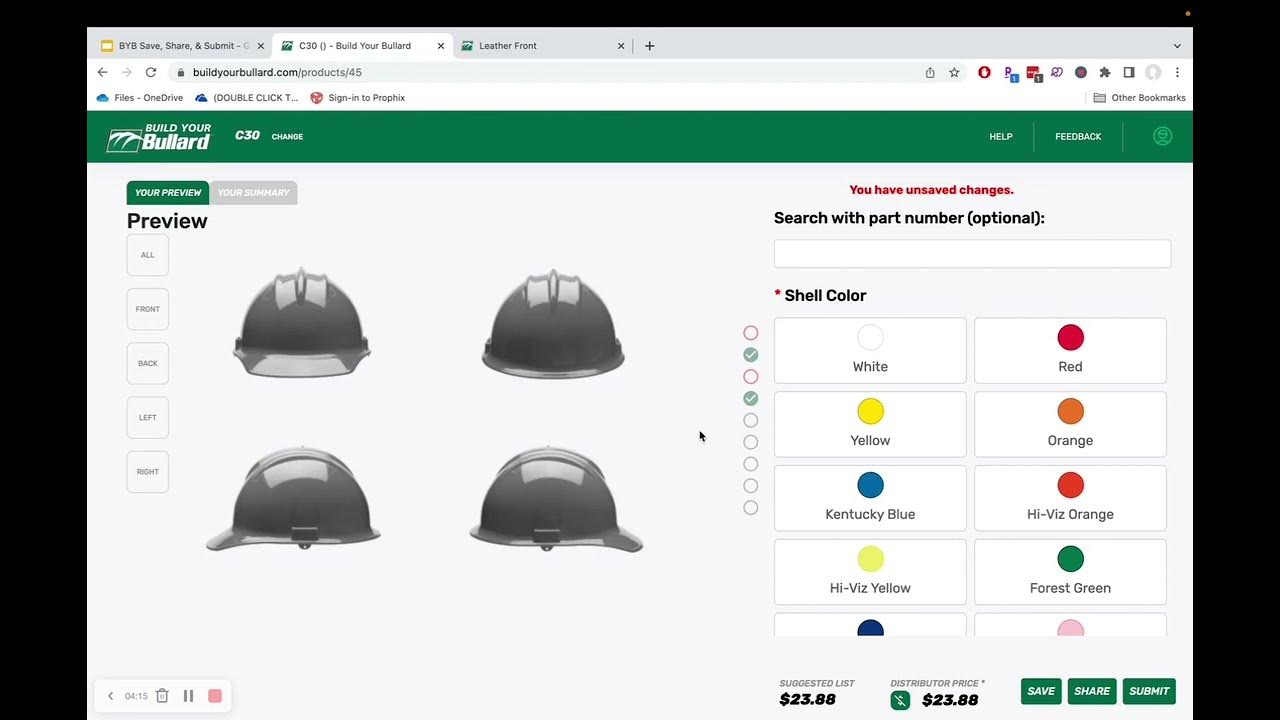Click the browser address bar URL
Image resolution: width=1280 pixels, height=720 pixels.
277,72
